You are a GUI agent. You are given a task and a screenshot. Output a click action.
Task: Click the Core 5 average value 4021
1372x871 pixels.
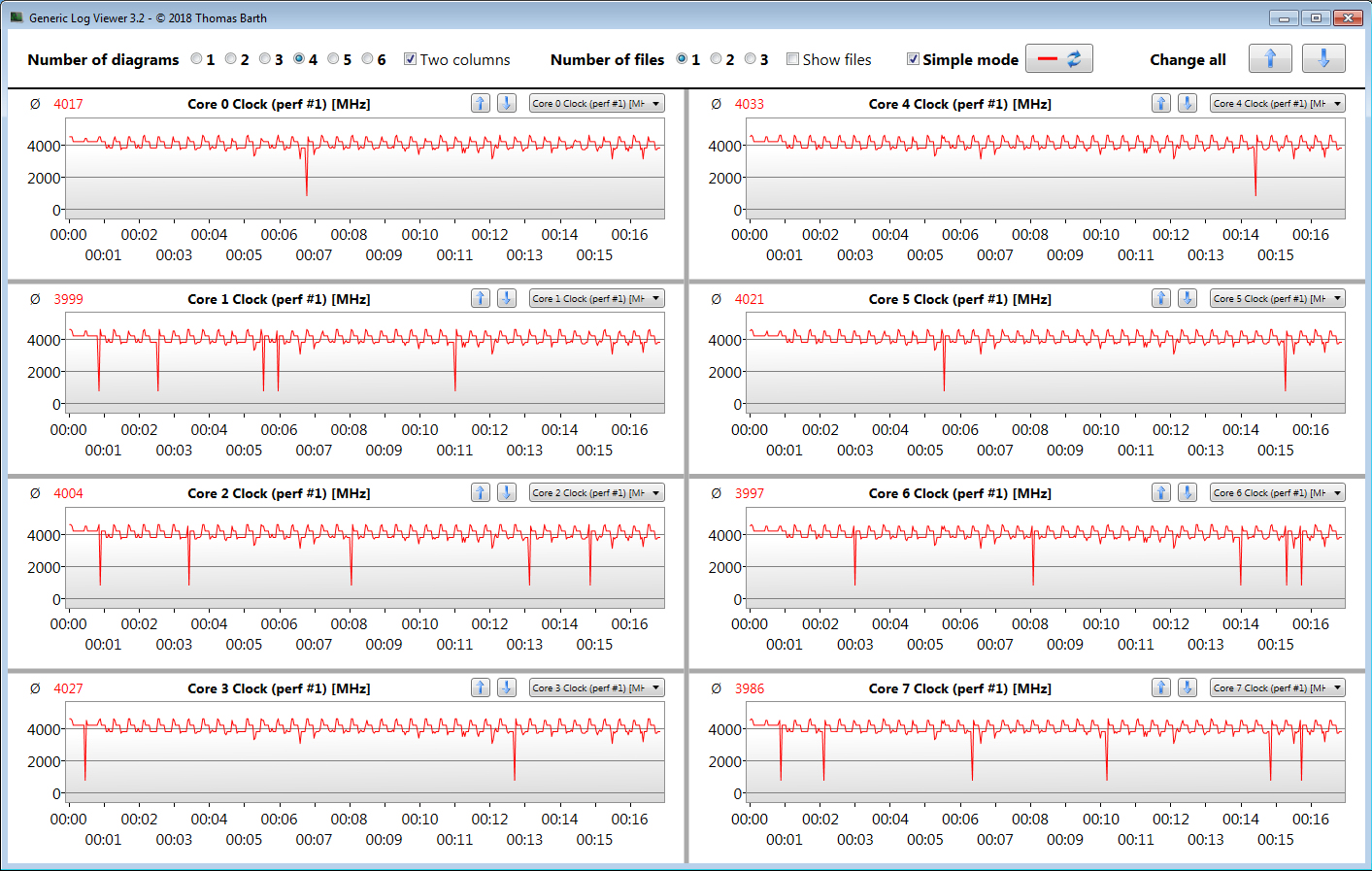(750, 299)
